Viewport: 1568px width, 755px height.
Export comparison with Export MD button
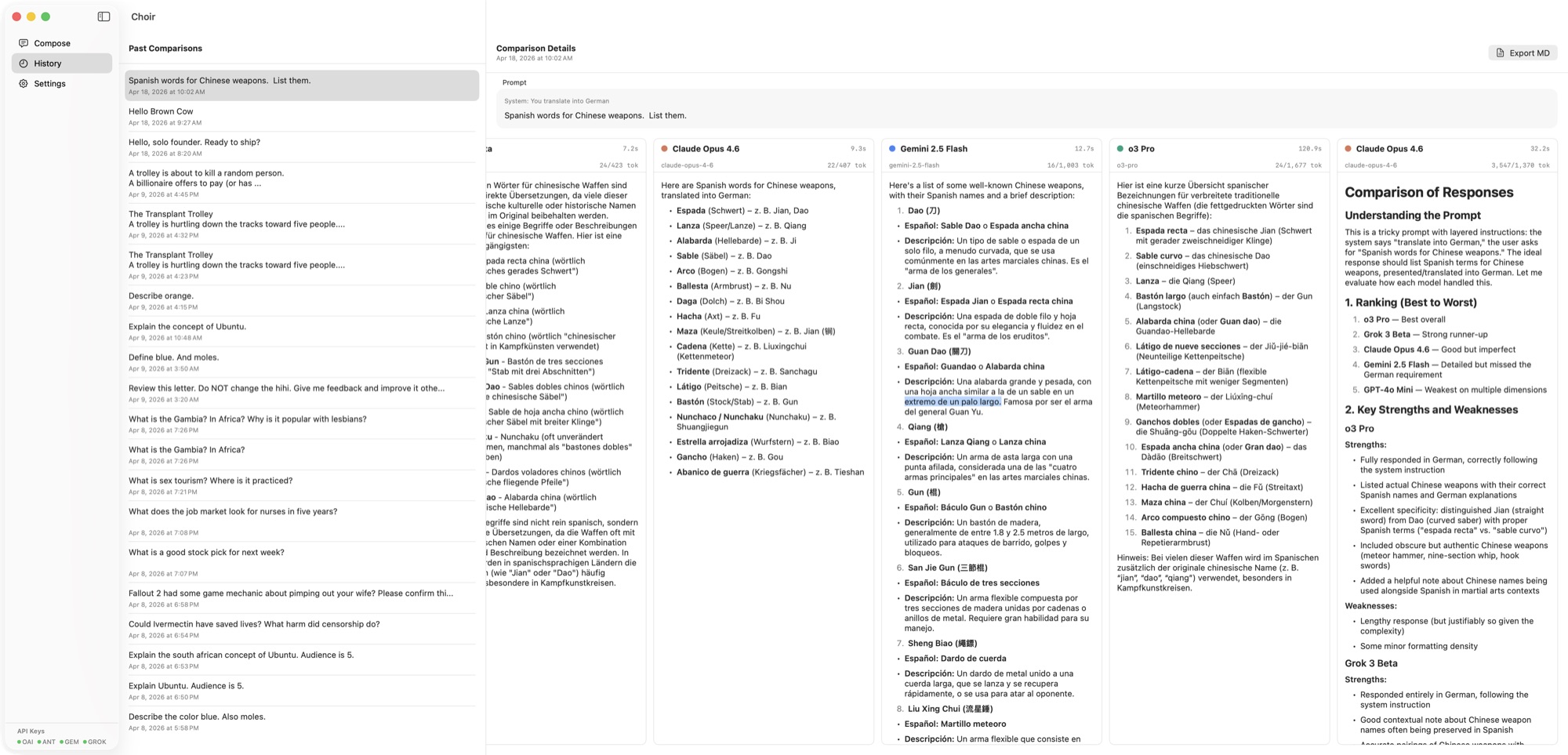pyautogui.click(x=1523, y=53)
